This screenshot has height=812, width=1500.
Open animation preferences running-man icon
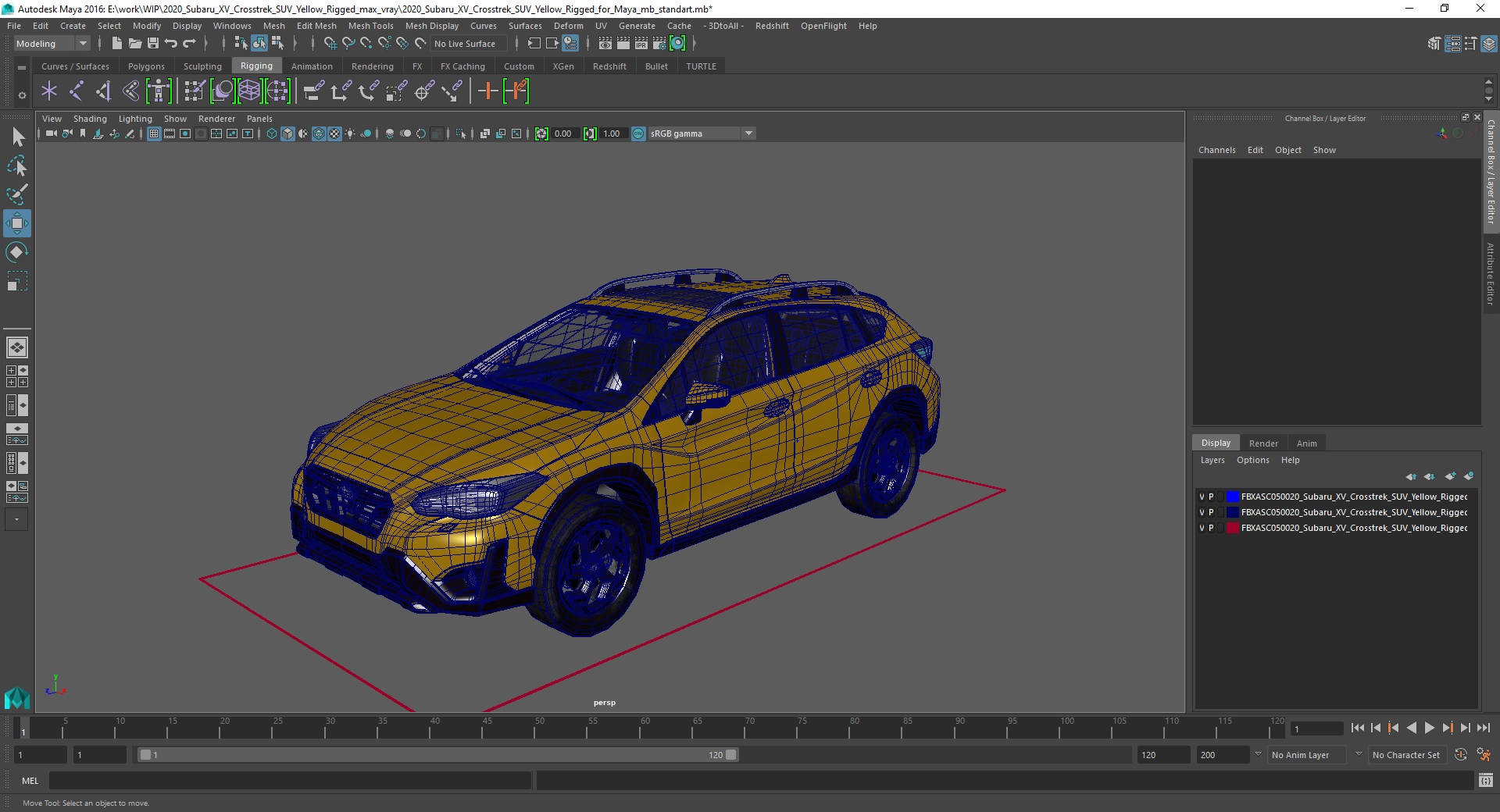(1484, 755)
